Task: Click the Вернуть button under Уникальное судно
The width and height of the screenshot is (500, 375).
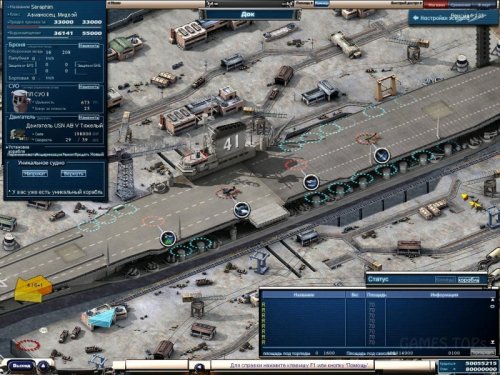Action: [x=73, y=173]
